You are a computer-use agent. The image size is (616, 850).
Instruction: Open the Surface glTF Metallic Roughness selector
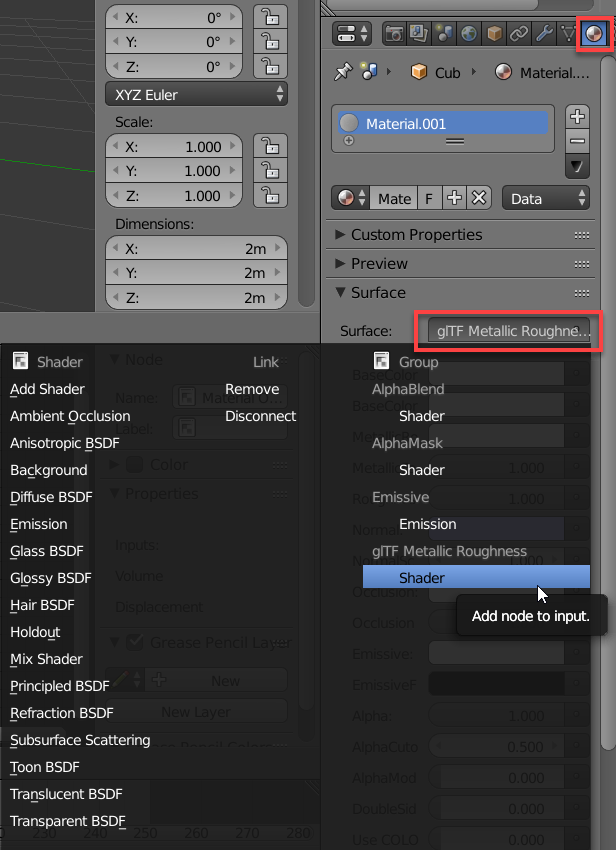point(509,331)
